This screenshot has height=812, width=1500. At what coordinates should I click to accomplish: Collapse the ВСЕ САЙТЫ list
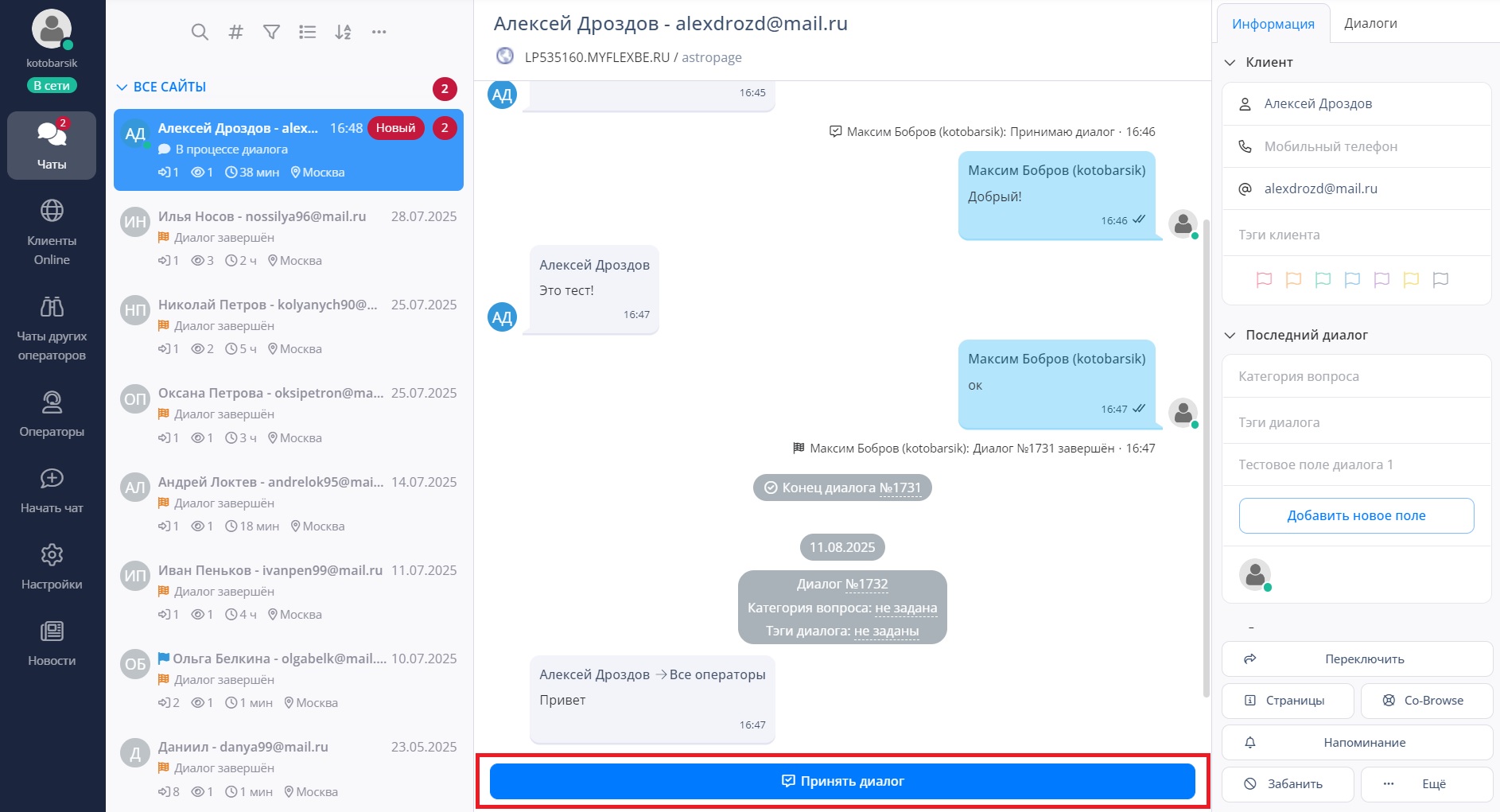122,87
